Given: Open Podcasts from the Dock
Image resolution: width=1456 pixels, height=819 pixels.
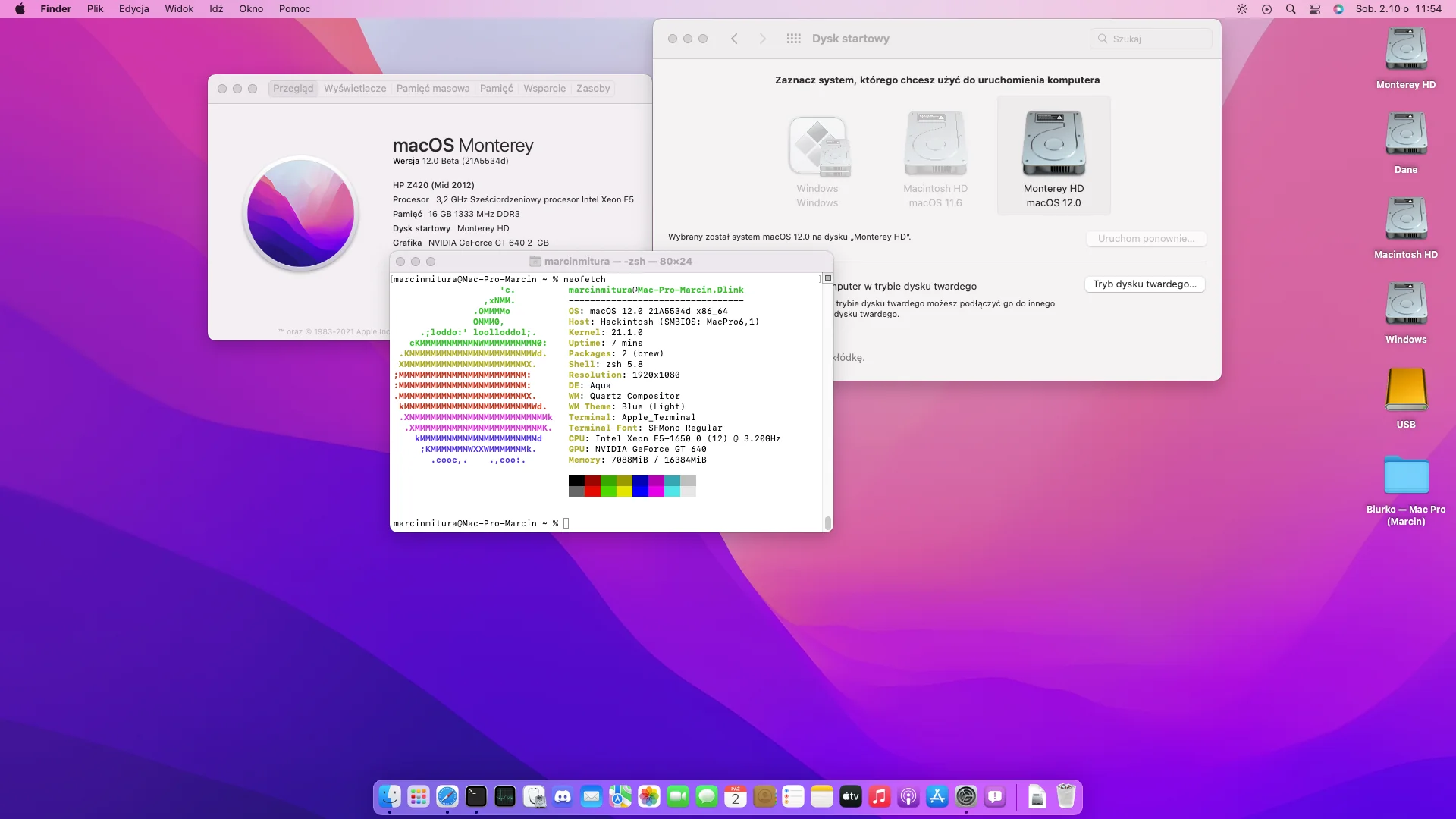Looking at the screenshot, I should [908, 796].
